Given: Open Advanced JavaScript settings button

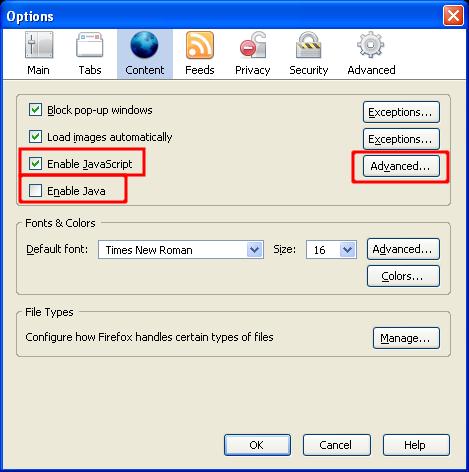Looking at the screenshot, I should (x=401, y=166).
